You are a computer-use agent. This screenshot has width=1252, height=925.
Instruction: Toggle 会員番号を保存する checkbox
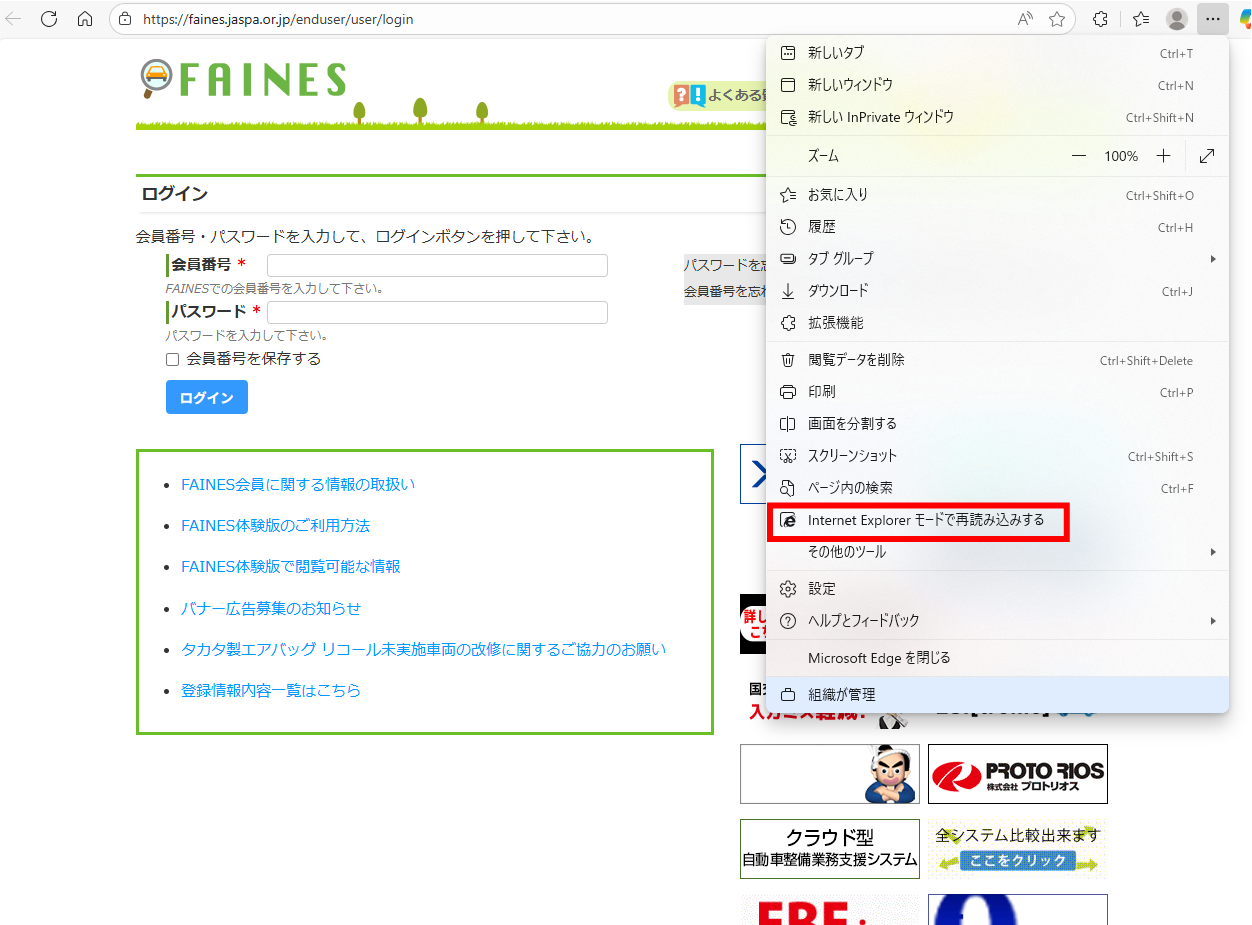172,359
